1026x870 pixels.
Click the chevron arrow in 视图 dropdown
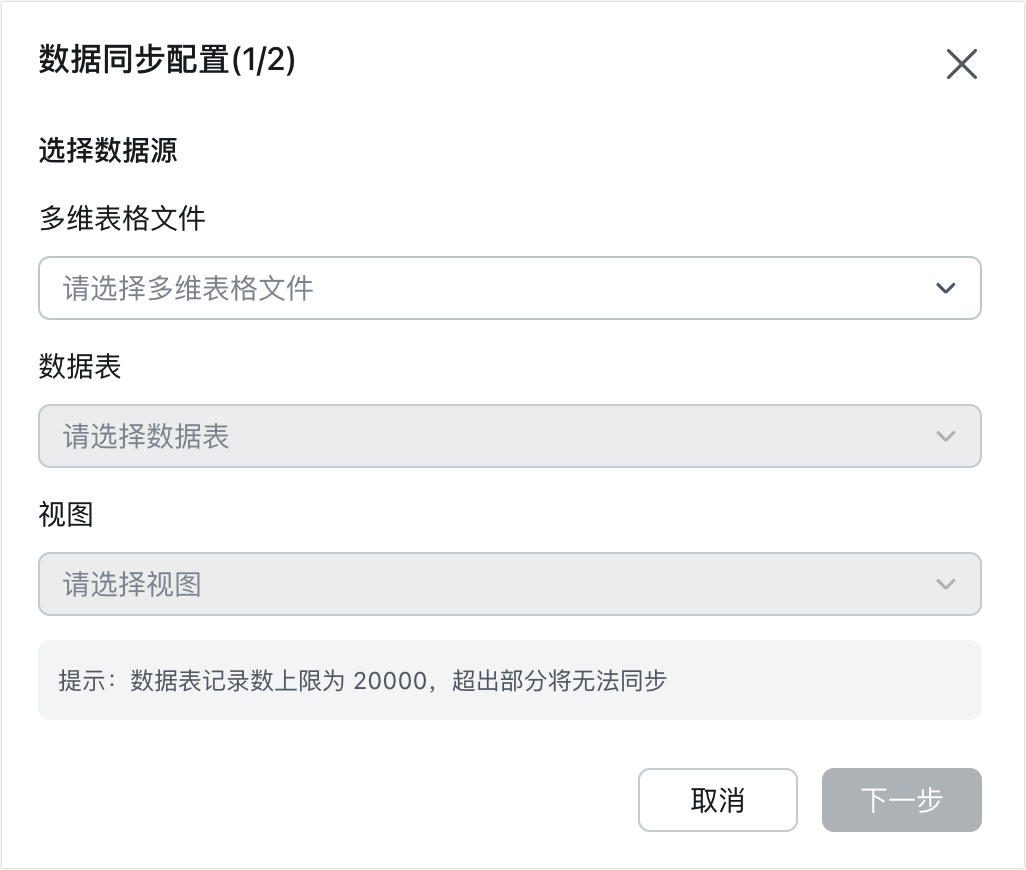[x=946, y=583]
